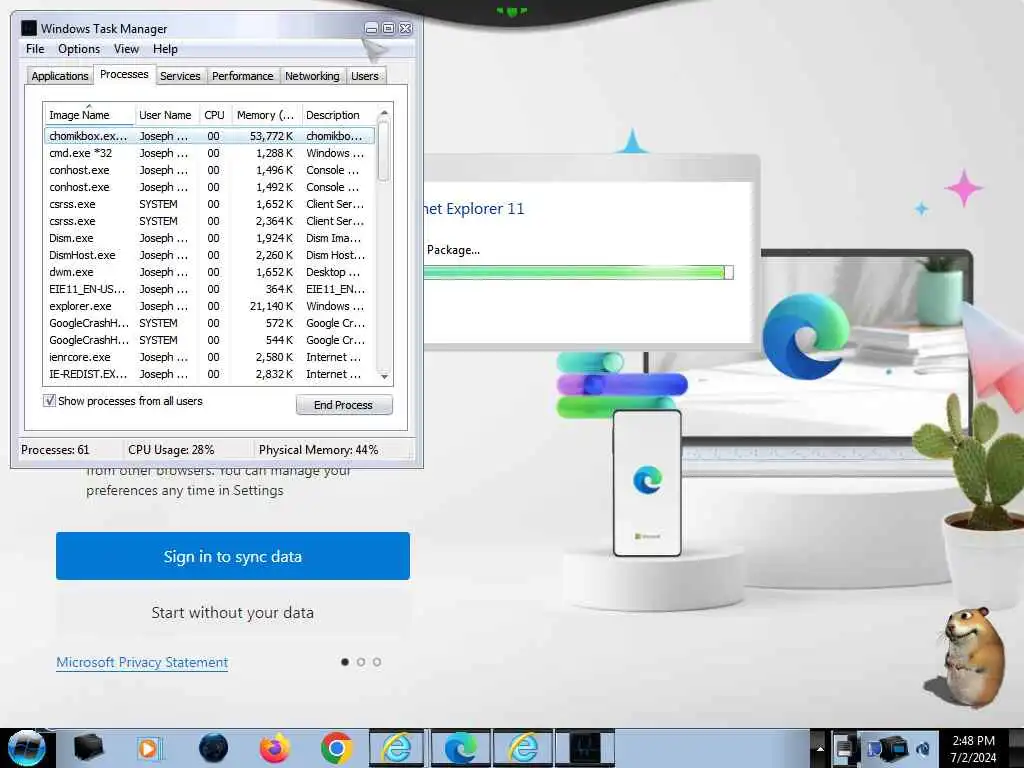Click the Task Manager title bar icon
Screen dimensions: 1024x768
[29, 28]
